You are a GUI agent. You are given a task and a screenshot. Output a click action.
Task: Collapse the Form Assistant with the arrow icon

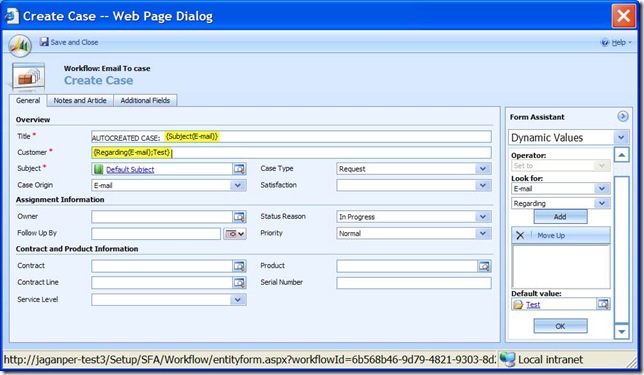623,117
